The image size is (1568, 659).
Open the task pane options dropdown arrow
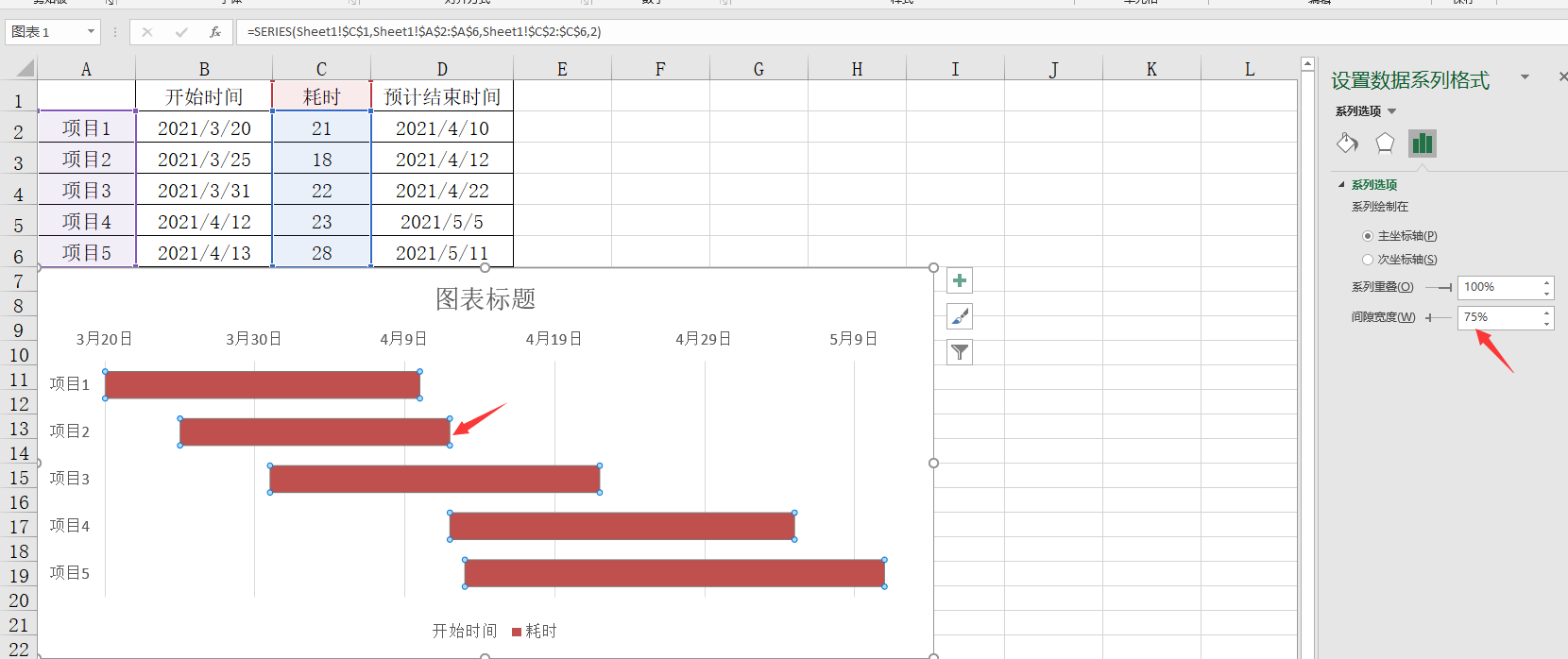(1525, 76)
